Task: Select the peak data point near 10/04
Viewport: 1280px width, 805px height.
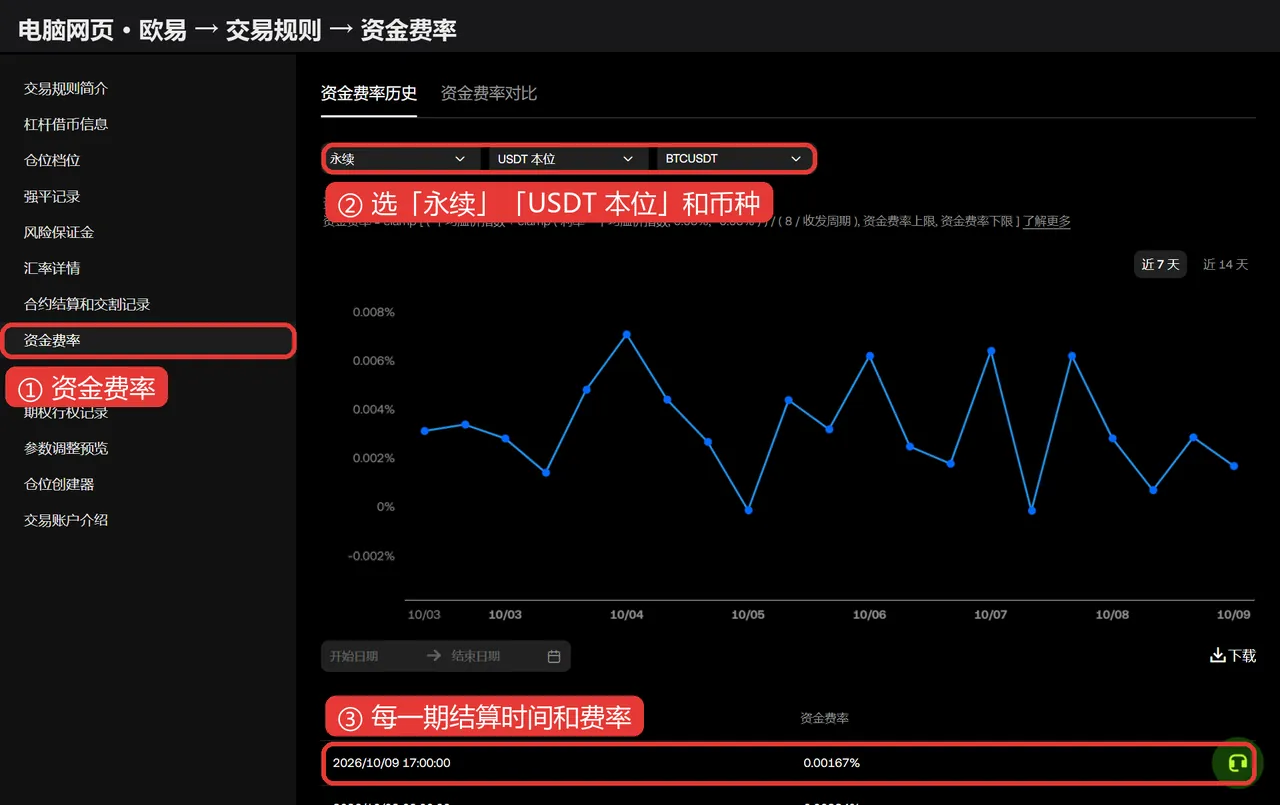Action: pos(627,334)
